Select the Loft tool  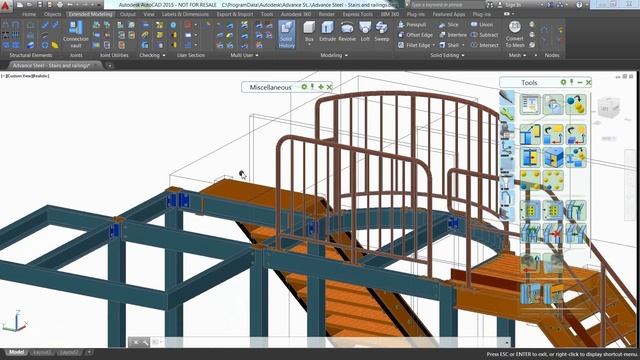coord(365,32)
